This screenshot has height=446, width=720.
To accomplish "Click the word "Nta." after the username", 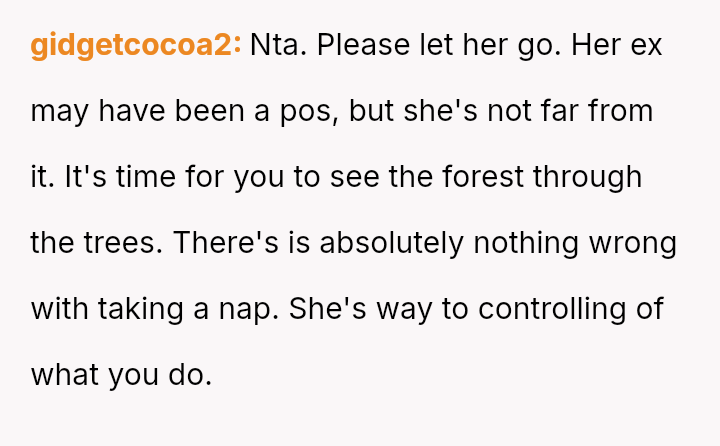I will pos(278,45).
